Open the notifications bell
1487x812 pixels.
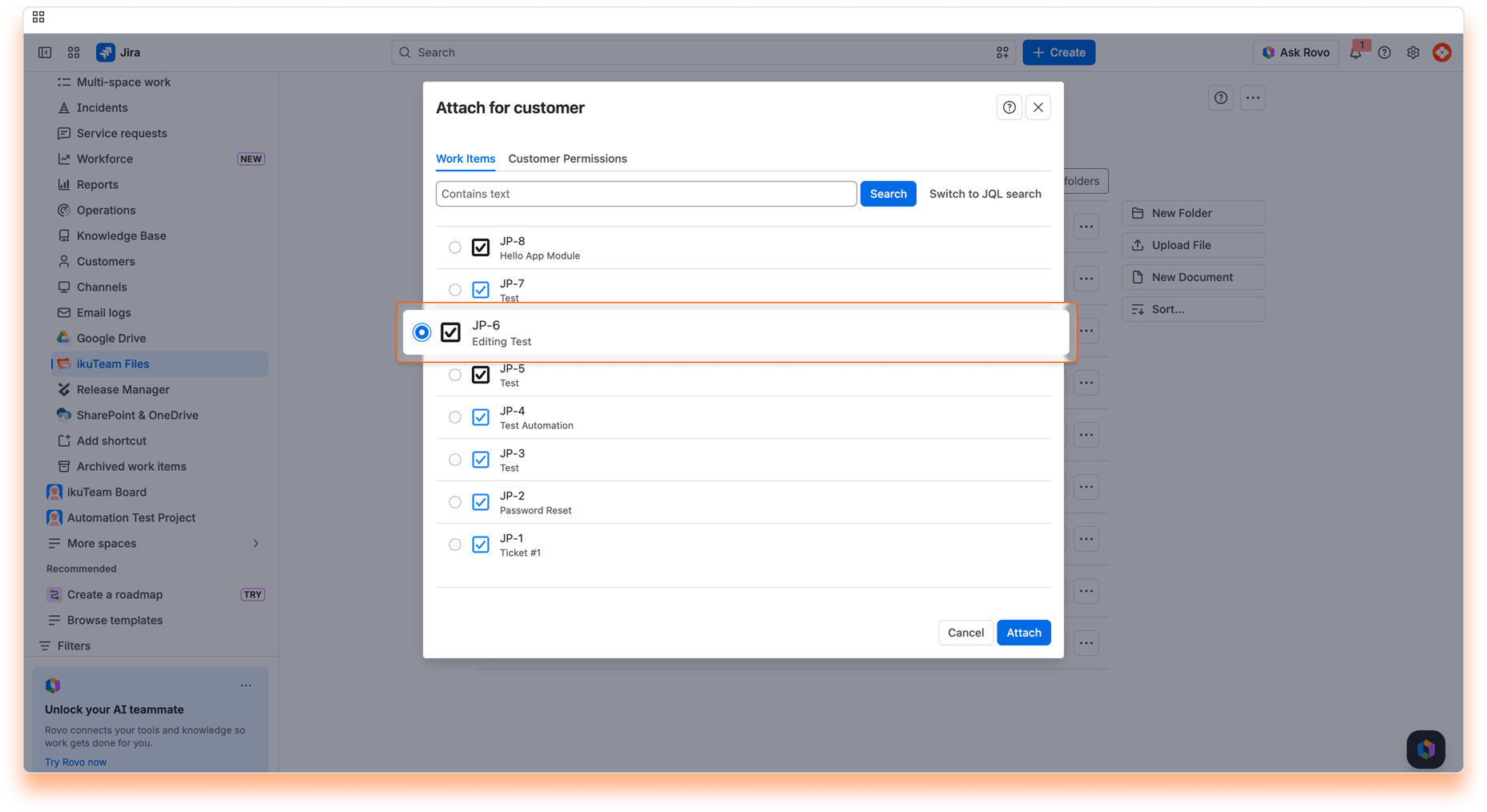click(x=1356, y=53)
